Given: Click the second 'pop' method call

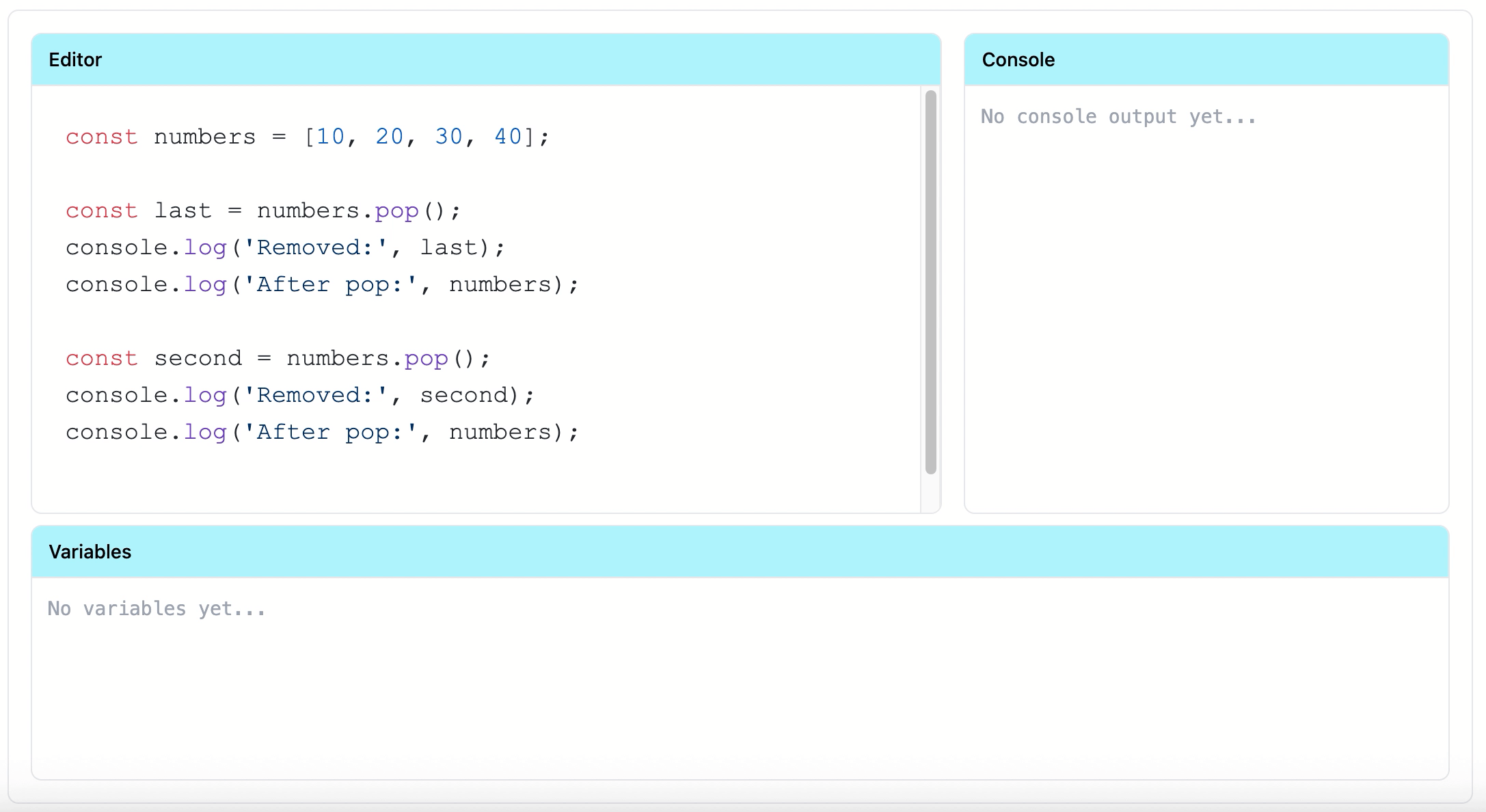Looking at the screenshot, I should [426, 358].
